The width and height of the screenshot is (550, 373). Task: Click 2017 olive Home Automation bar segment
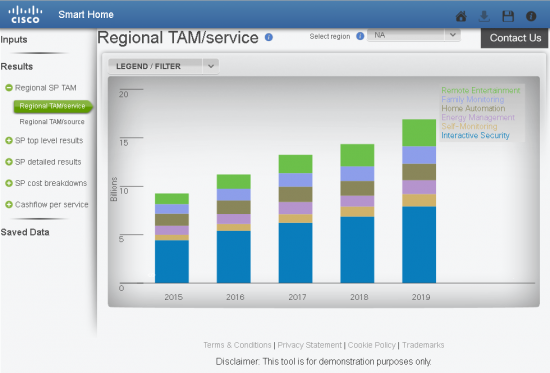point(295,194)
